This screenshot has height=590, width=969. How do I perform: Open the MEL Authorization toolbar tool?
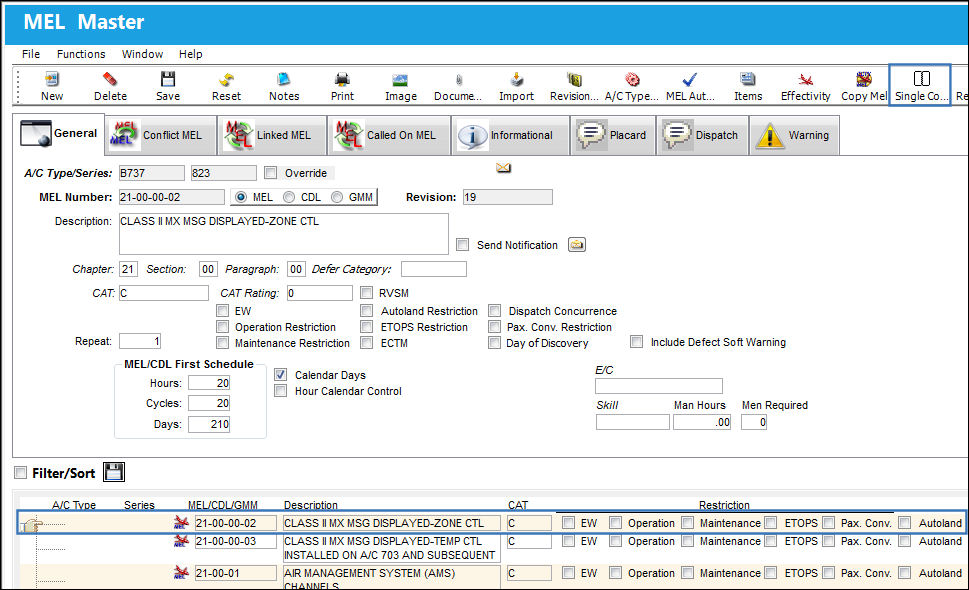coord(690,86)
